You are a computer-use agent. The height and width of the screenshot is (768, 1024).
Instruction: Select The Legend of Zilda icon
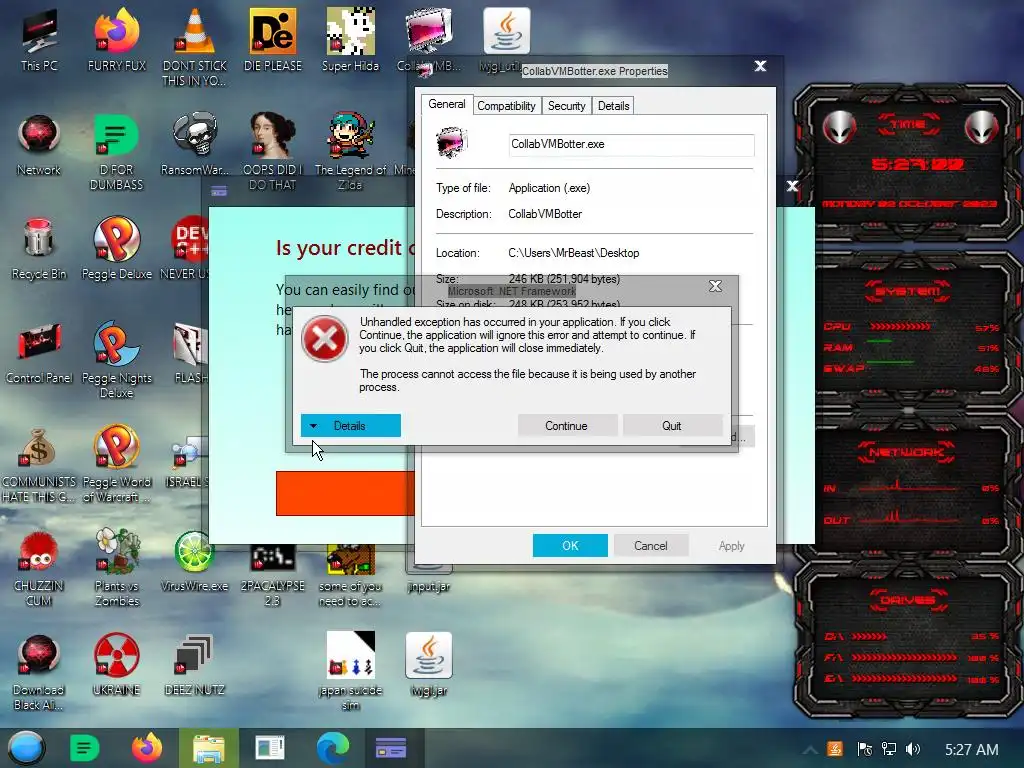point(351,152)
